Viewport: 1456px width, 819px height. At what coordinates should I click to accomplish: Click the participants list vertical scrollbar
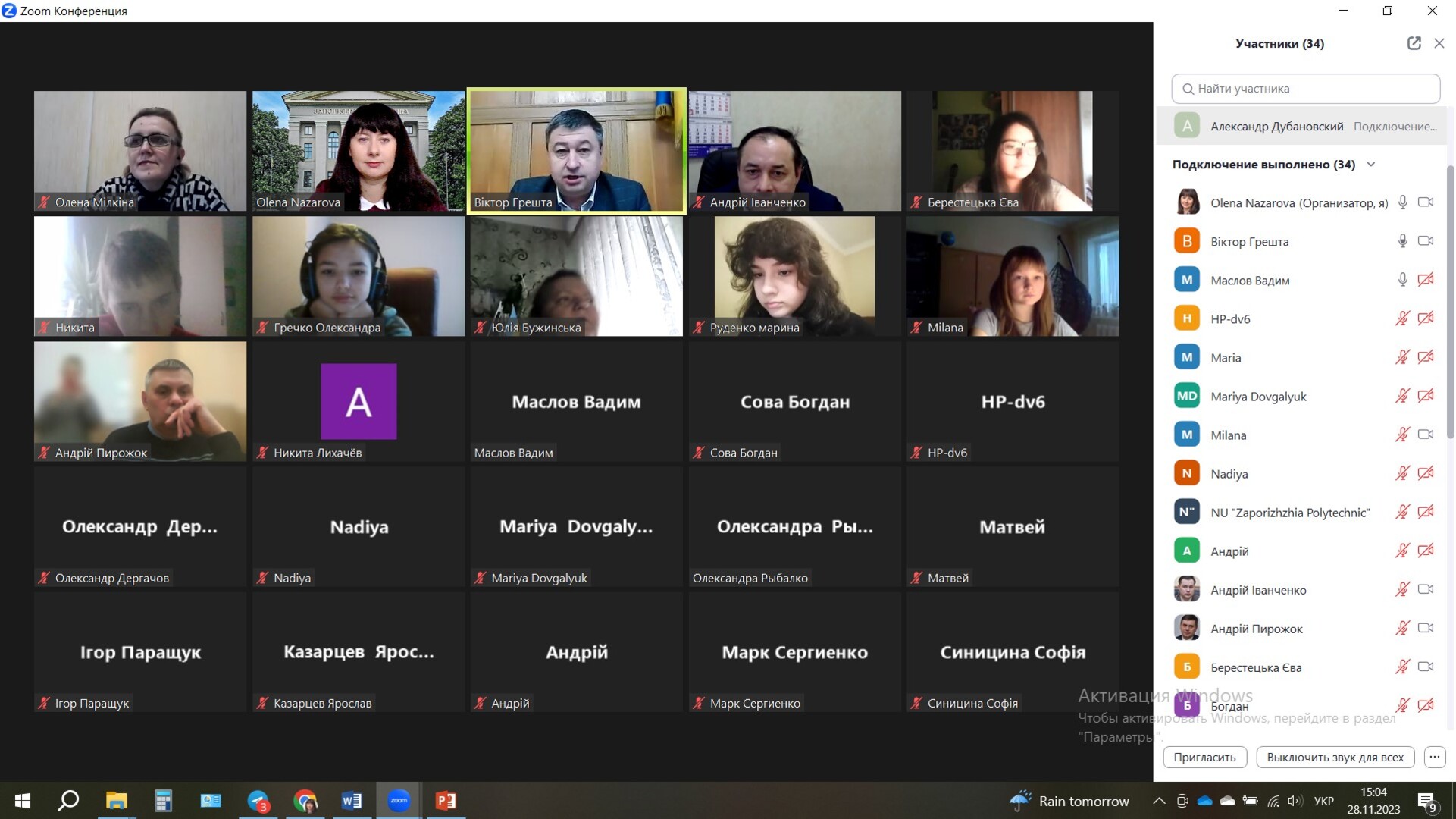point(1451,303)
